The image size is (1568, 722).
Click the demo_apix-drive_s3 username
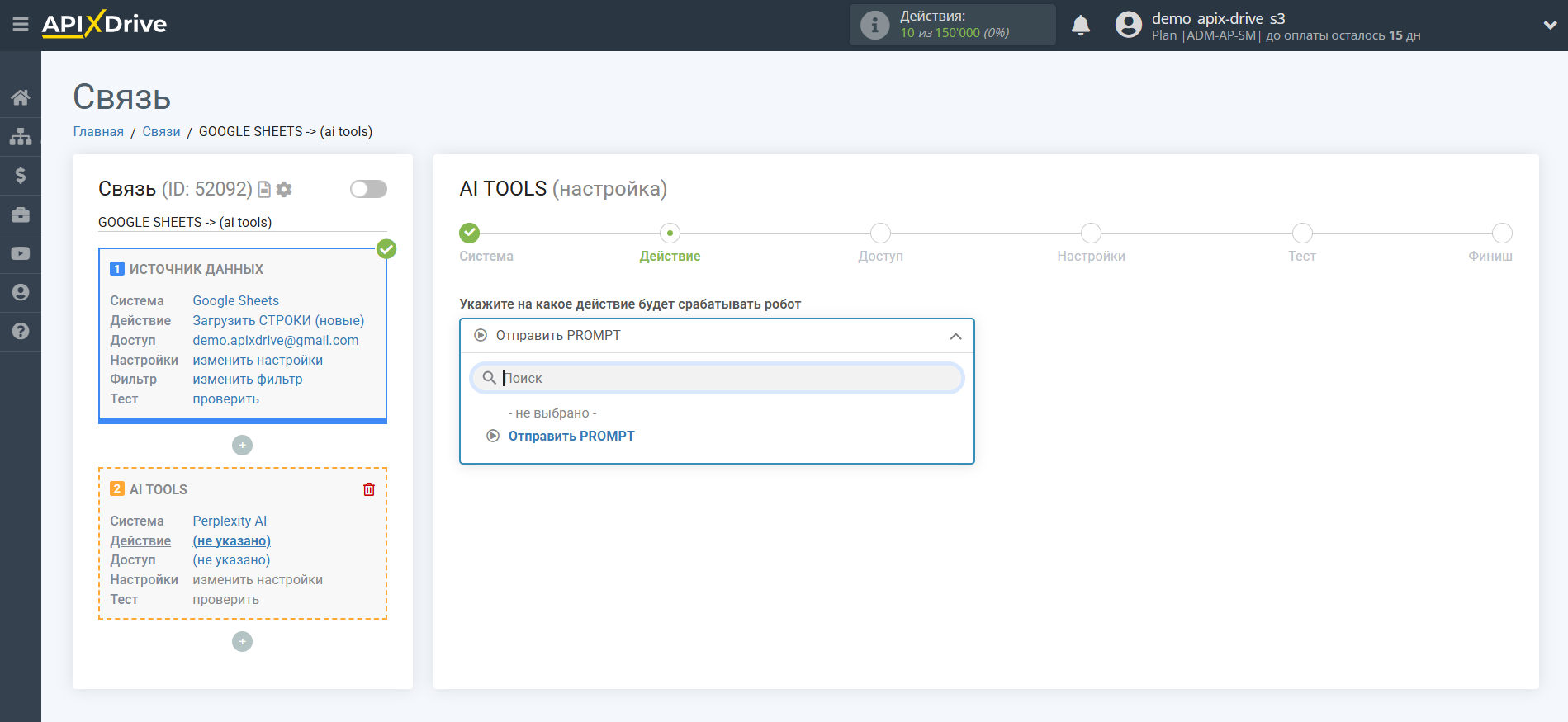pyautogui.click(x=1219, y=18)
